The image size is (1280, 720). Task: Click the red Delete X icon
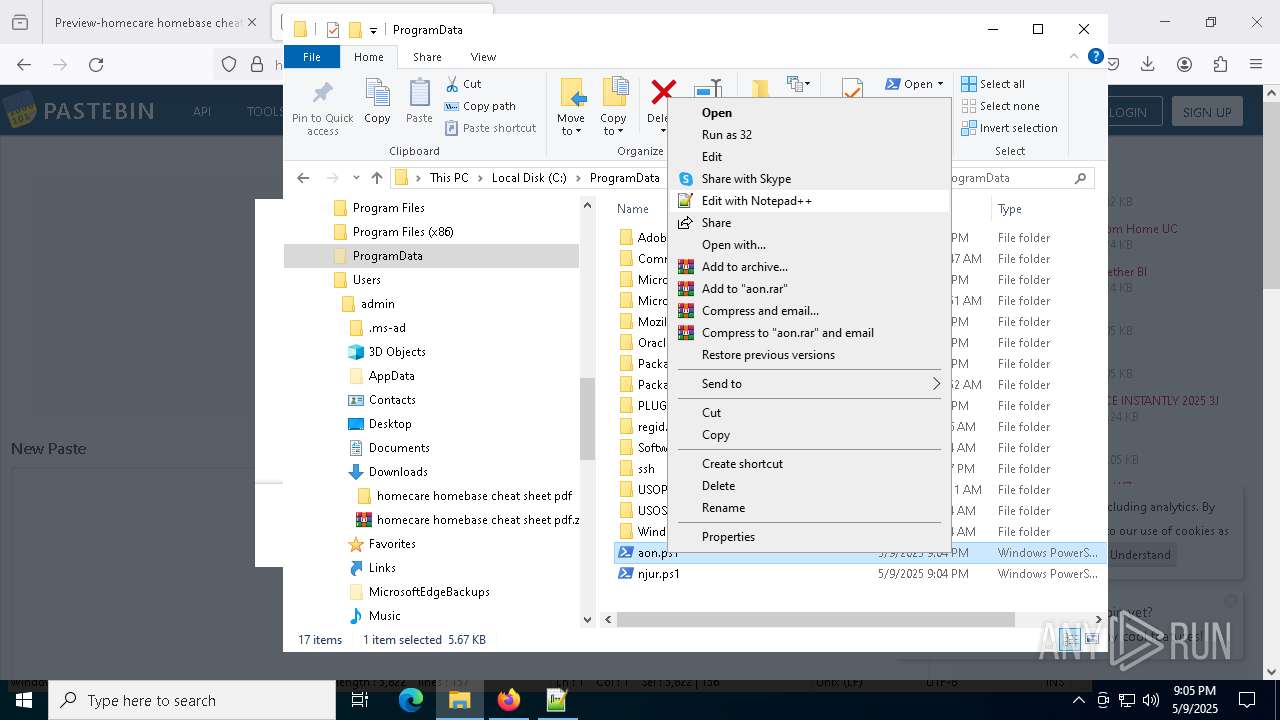point(662,92)
